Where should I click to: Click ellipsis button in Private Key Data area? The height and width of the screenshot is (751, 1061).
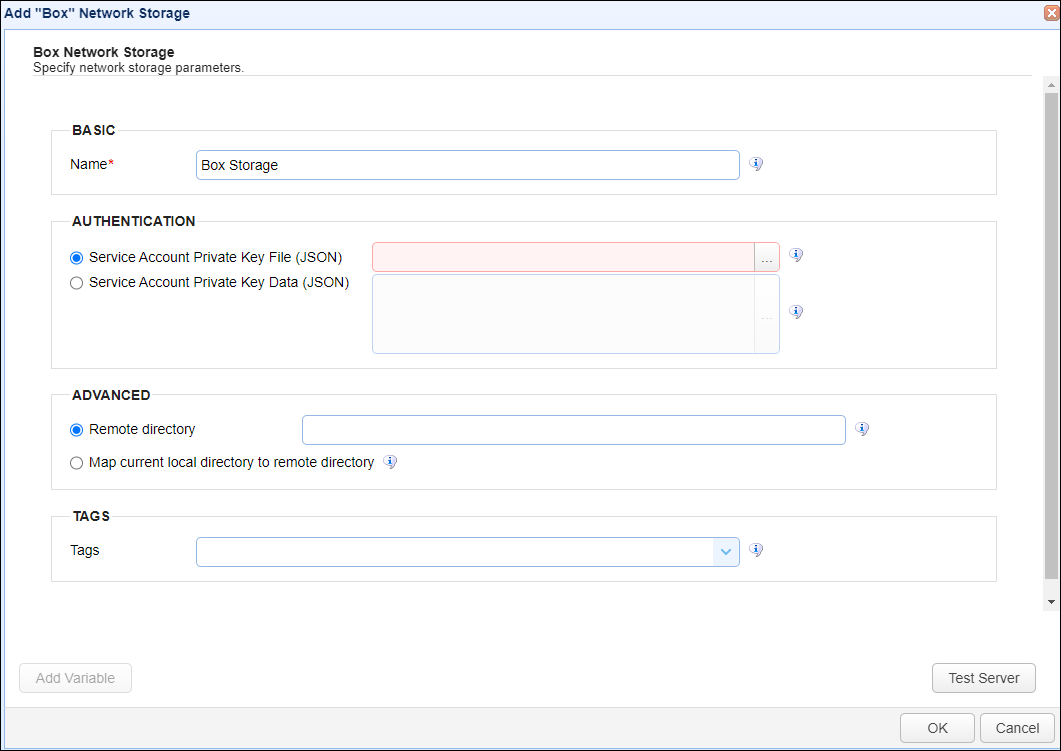(767, 315)
